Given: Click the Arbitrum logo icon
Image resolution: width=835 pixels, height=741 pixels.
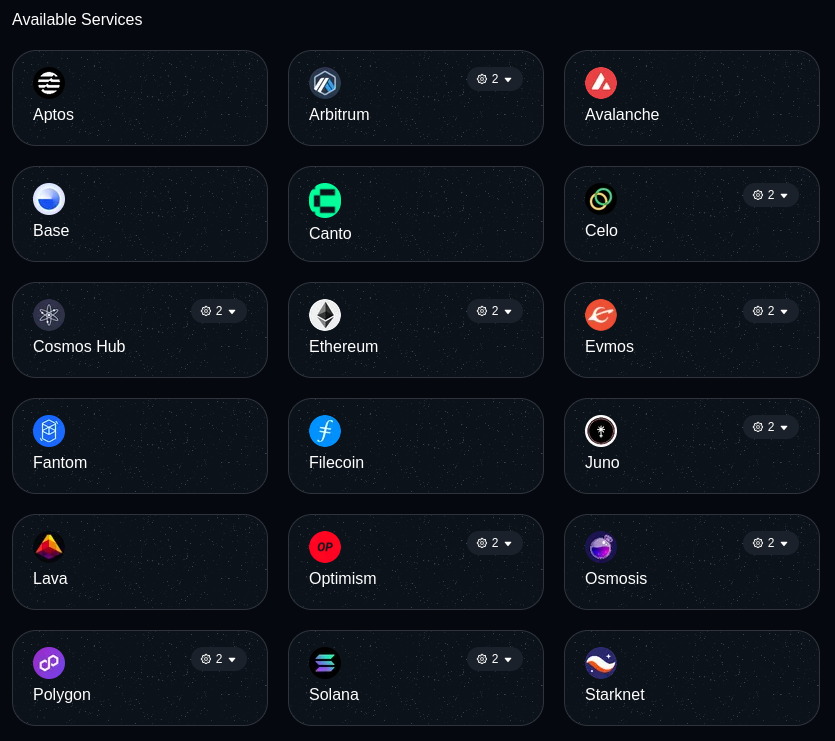Looking at the screenshot, I should pyautogui.click(x=325, y=83).
